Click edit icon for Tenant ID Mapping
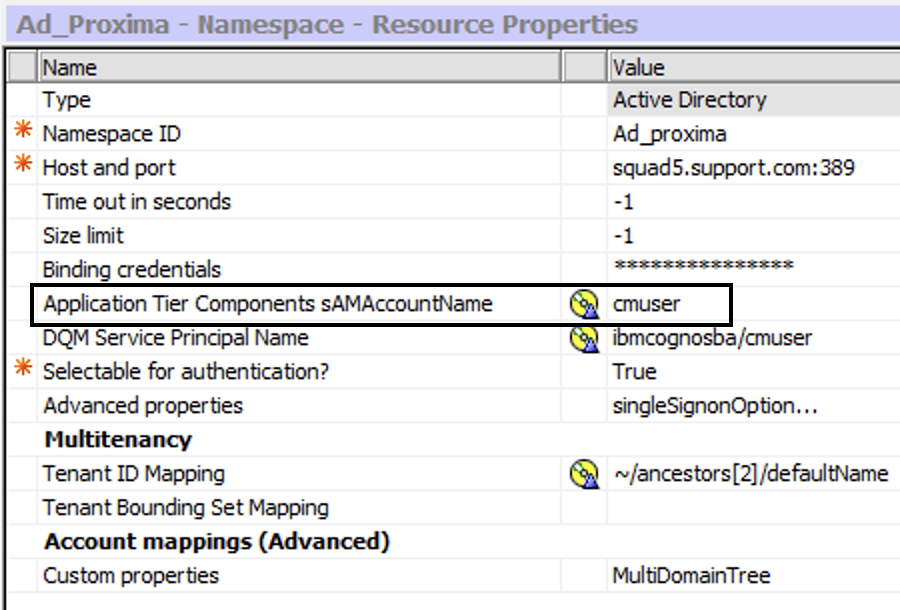 (583, 473)
